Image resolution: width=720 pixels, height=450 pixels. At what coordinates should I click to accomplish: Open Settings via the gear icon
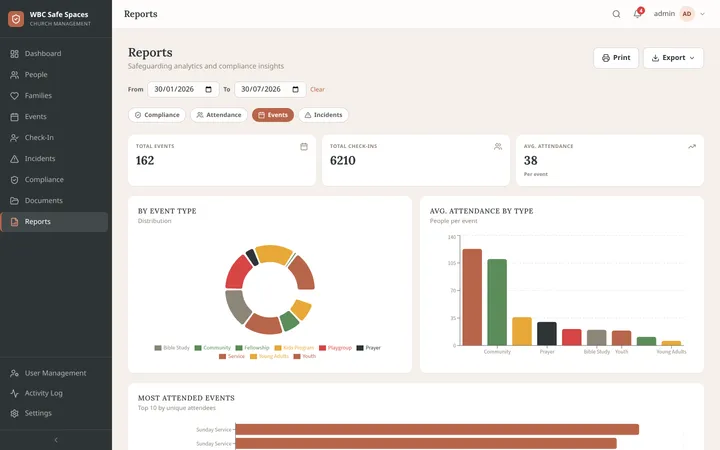click(14, 413)
